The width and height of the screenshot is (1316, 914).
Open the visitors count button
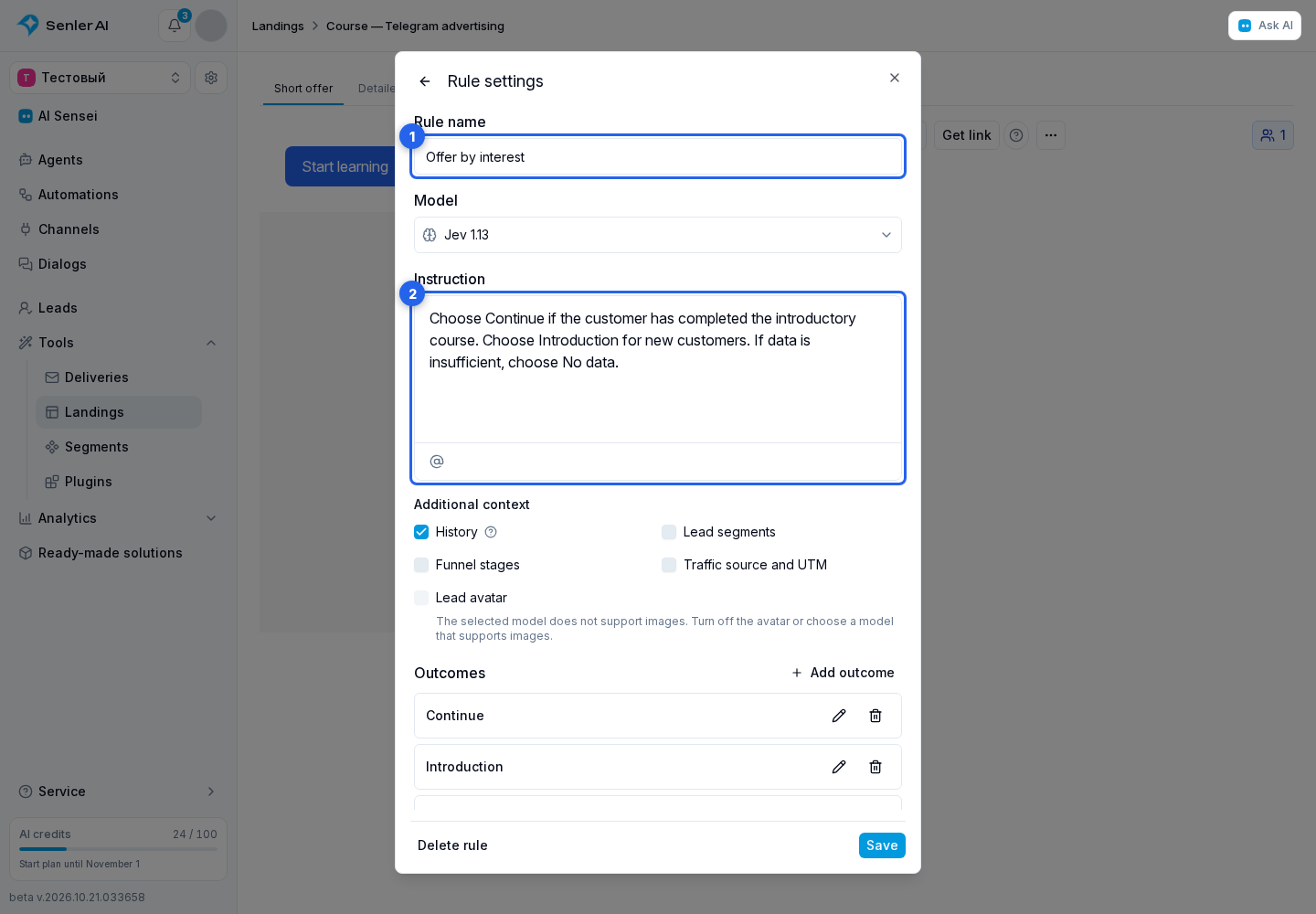(1273, 135)
